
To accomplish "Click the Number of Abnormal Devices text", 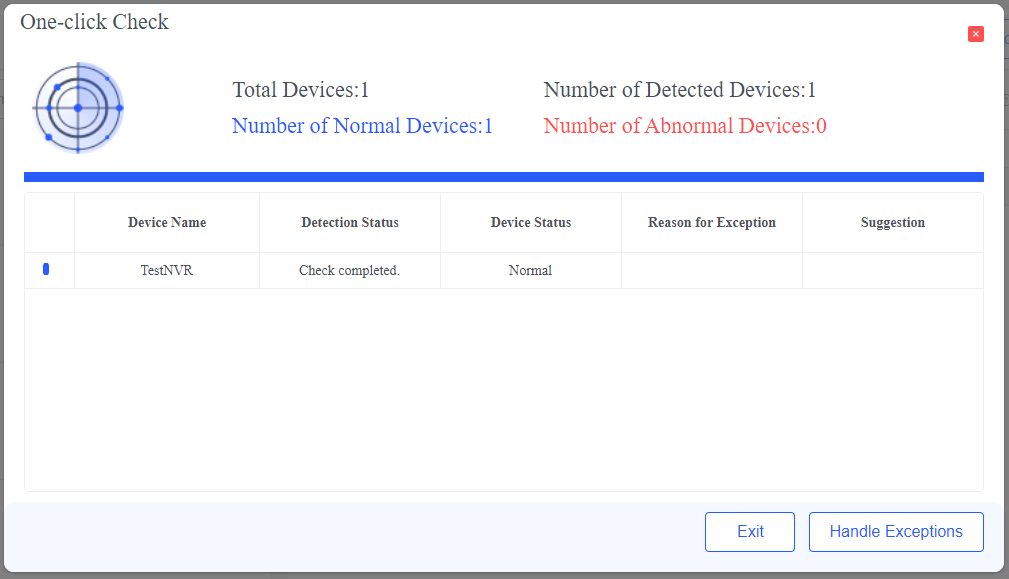I will [685, 126].
